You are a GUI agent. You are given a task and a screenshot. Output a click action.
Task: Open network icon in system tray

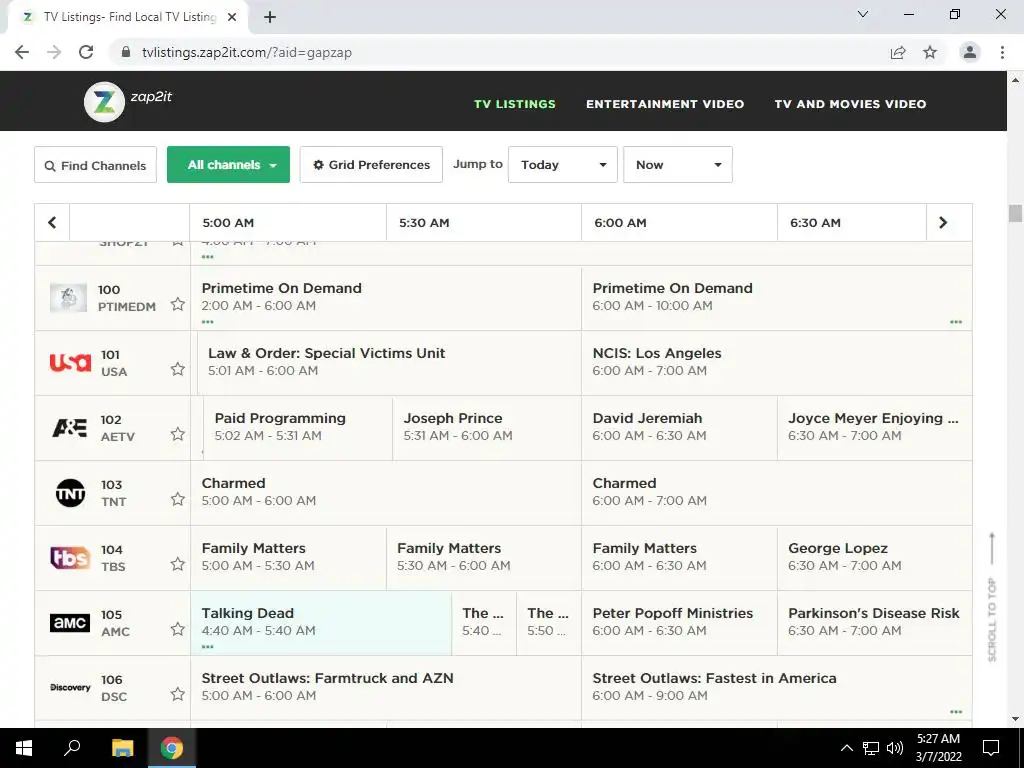[x=871, y=748]
